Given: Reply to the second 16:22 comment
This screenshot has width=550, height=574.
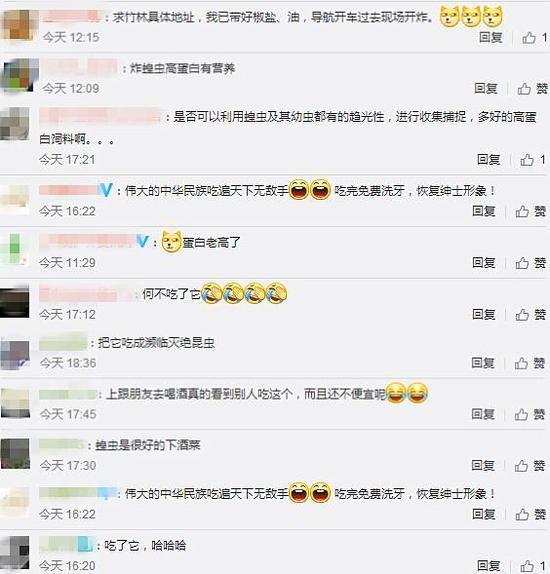Looking at the screenshot, I should point(484,514).
